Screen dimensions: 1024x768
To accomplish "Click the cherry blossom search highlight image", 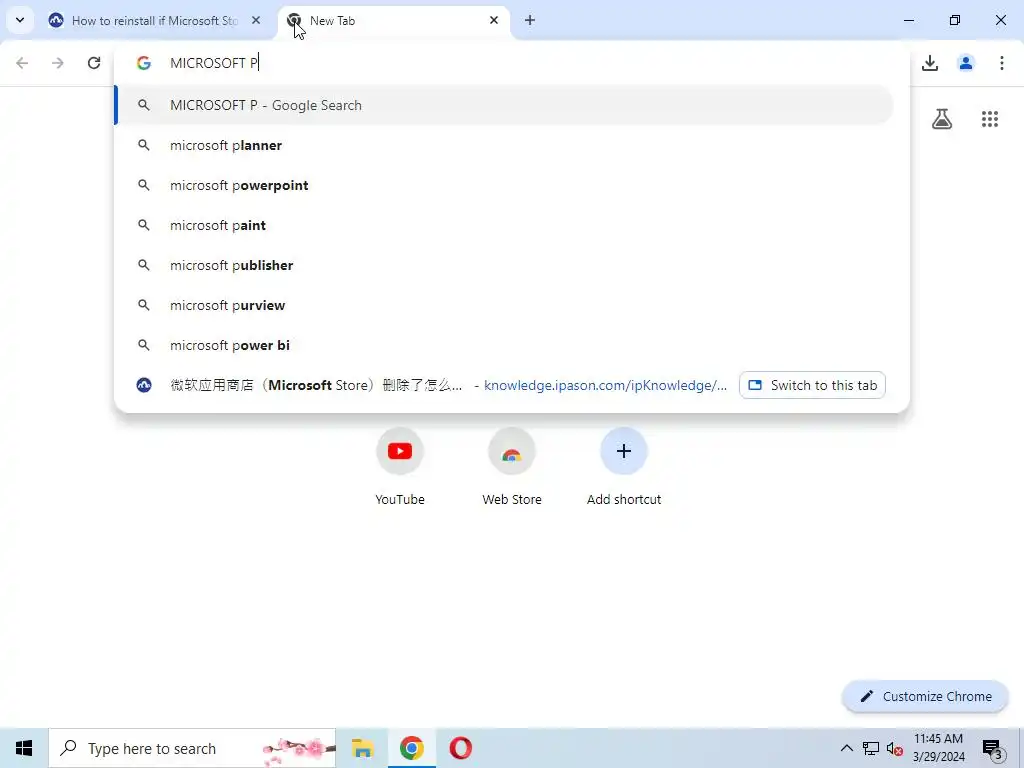I will pyautogui.click(x=298, y=748).
